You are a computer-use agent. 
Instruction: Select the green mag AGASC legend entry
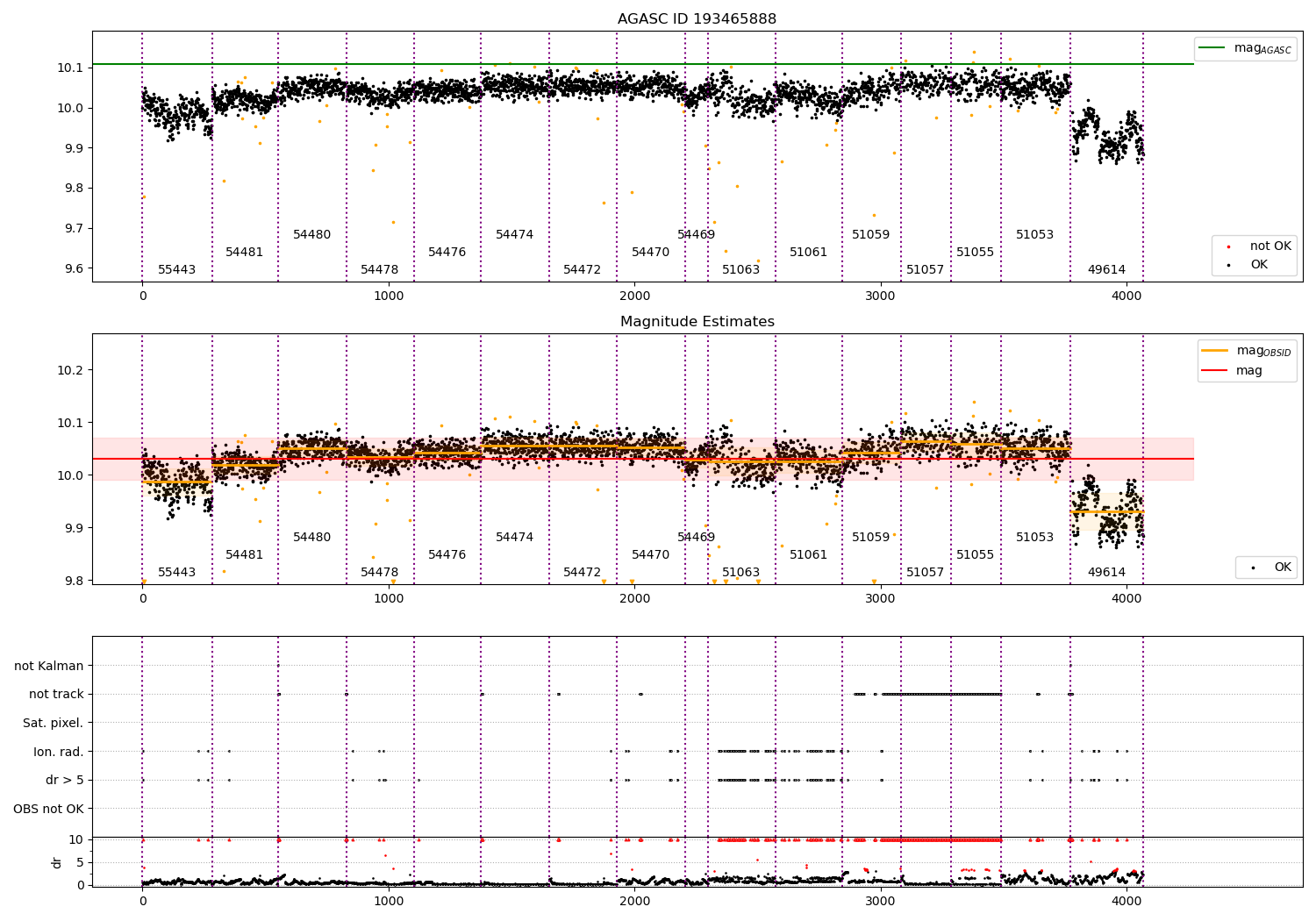(1245, 48)
